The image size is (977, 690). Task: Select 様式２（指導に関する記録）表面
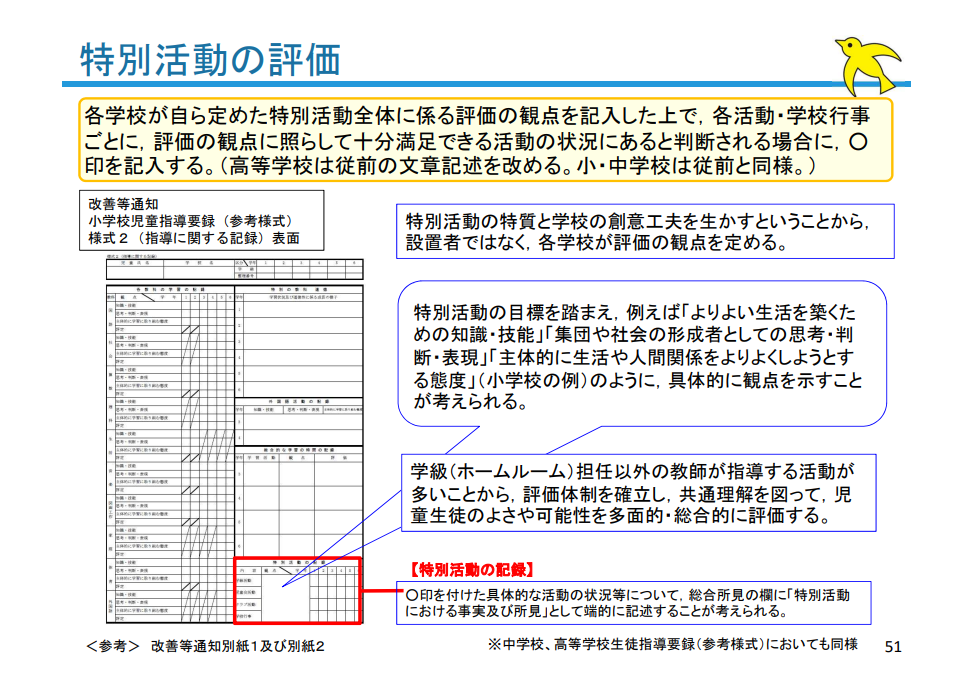pyautogui.click(x=194, y=238)
